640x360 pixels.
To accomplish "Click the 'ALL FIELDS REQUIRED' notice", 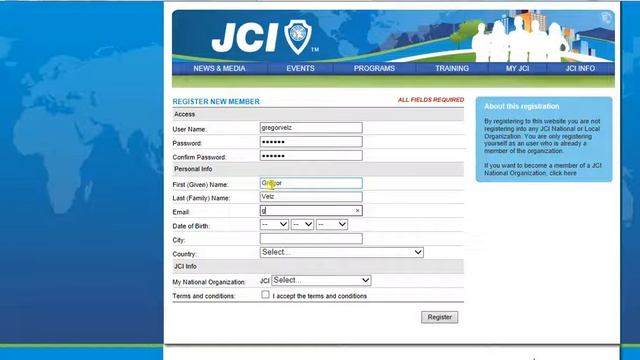I will coord(431,100).
